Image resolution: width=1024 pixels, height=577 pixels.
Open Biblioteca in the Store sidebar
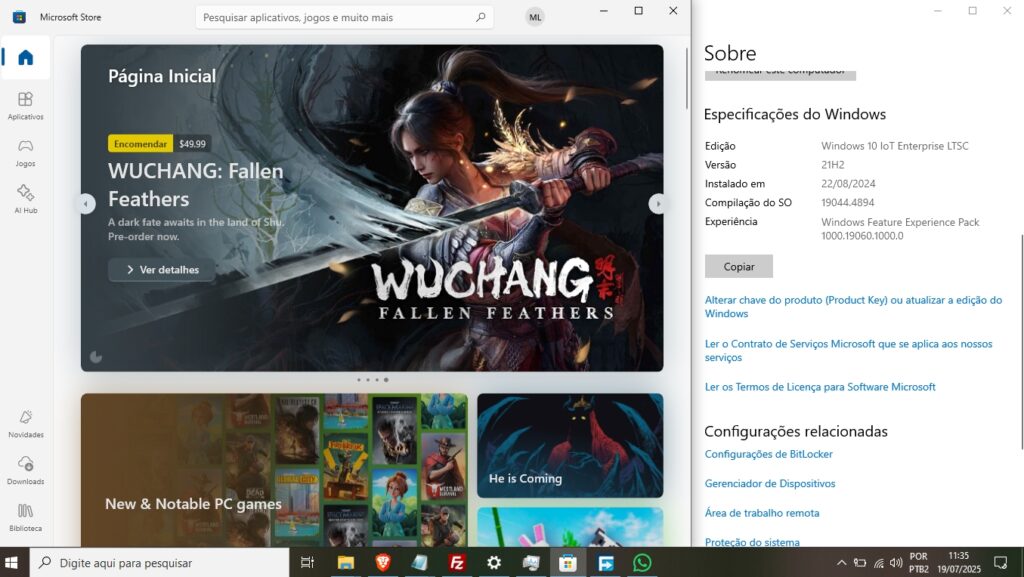(25, 518)
